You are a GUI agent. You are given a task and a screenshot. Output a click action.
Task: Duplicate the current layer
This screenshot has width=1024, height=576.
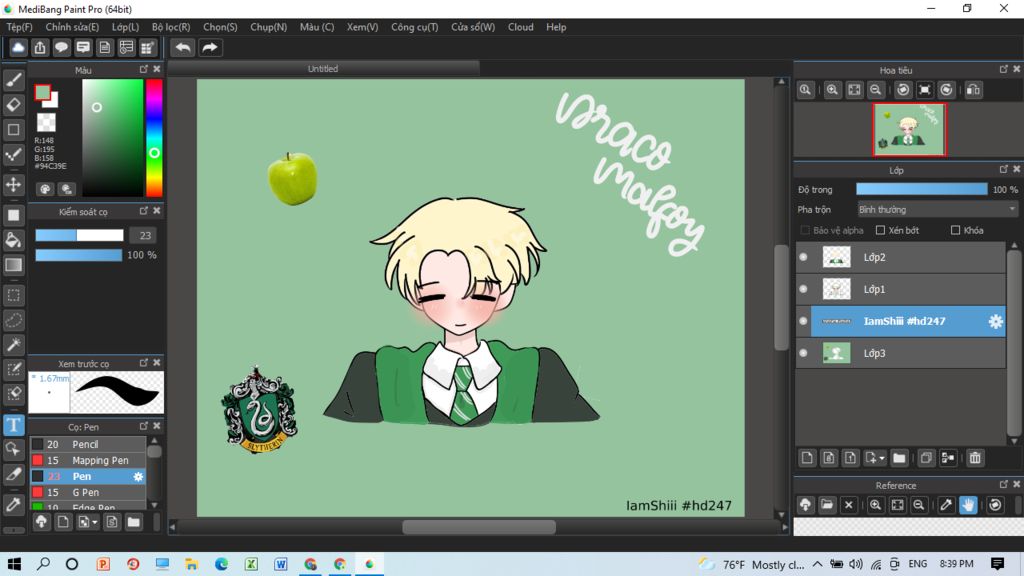point(926,458)
